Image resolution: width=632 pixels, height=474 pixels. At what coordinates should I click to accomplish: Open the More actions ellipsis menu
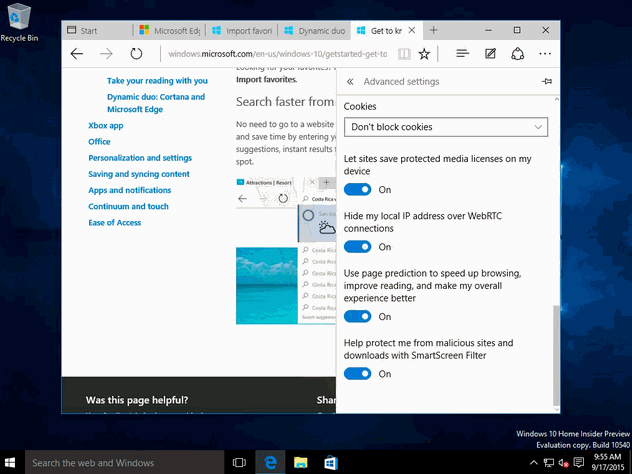click(545, 54)
